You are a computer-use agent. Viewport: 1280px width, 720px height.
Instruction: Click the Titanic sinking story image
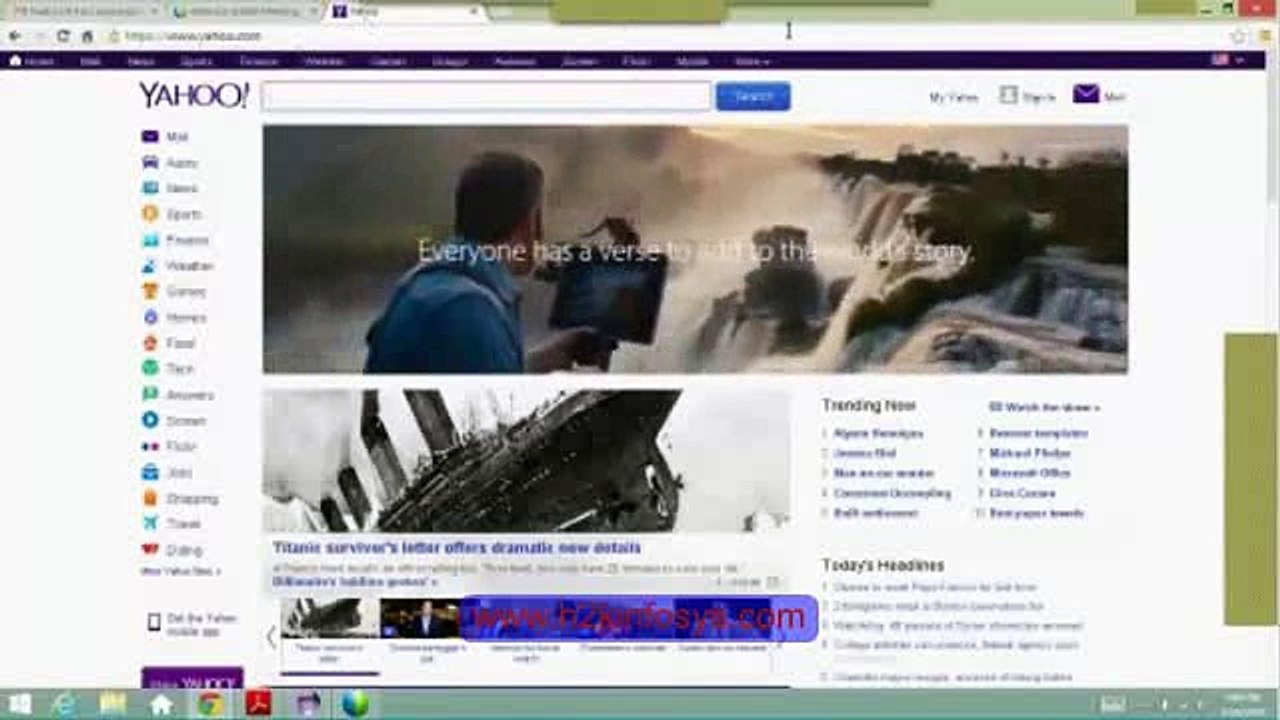pos(526,461)
